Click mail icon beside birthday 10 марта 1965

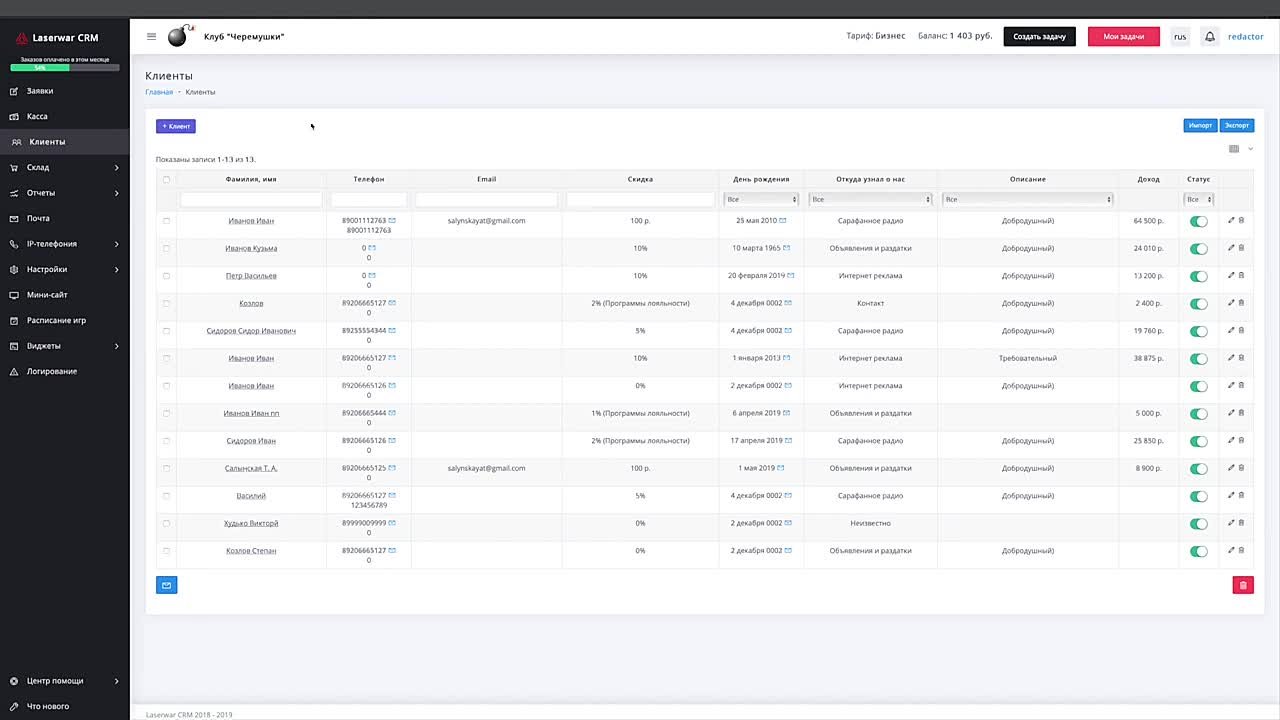click(x=787, y=248)
